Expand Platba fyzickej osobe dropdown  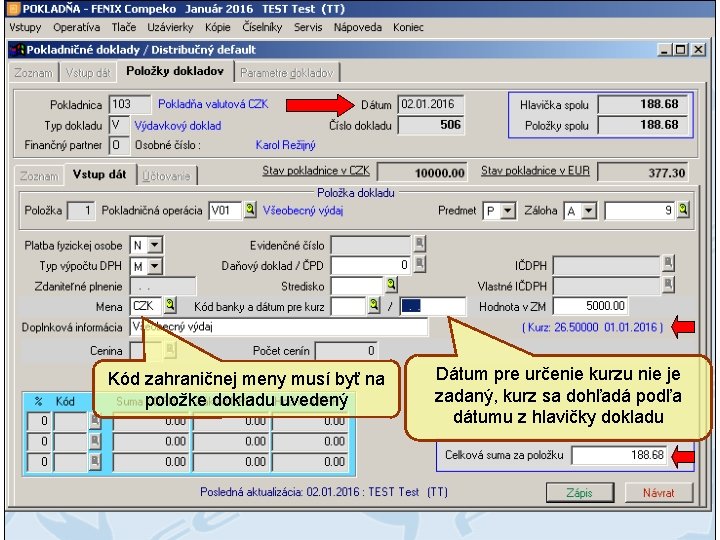pos(154,245)
